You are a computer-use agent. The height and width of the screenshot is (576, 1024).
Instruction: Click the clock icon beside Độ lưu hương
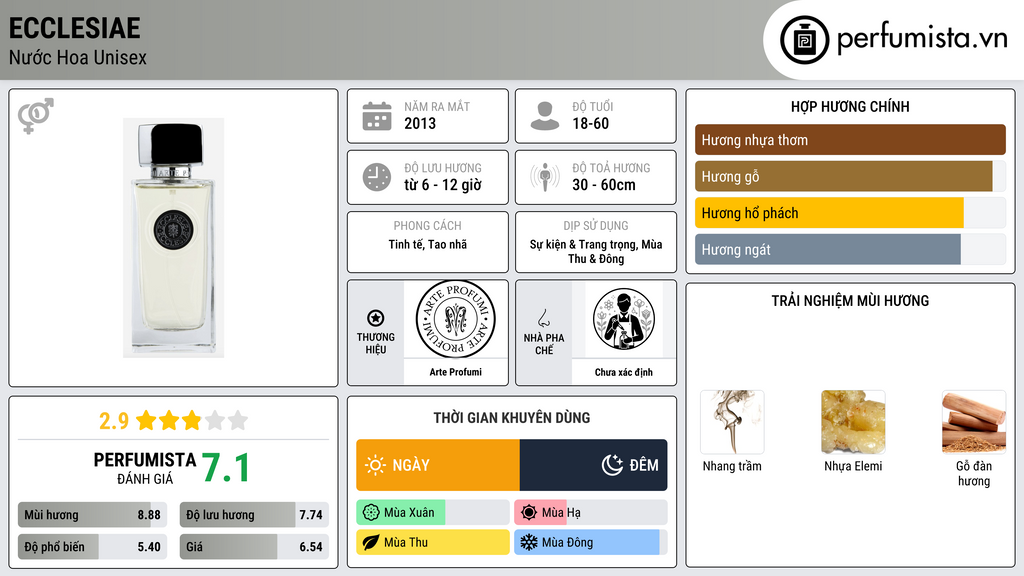tap(377, 177)
